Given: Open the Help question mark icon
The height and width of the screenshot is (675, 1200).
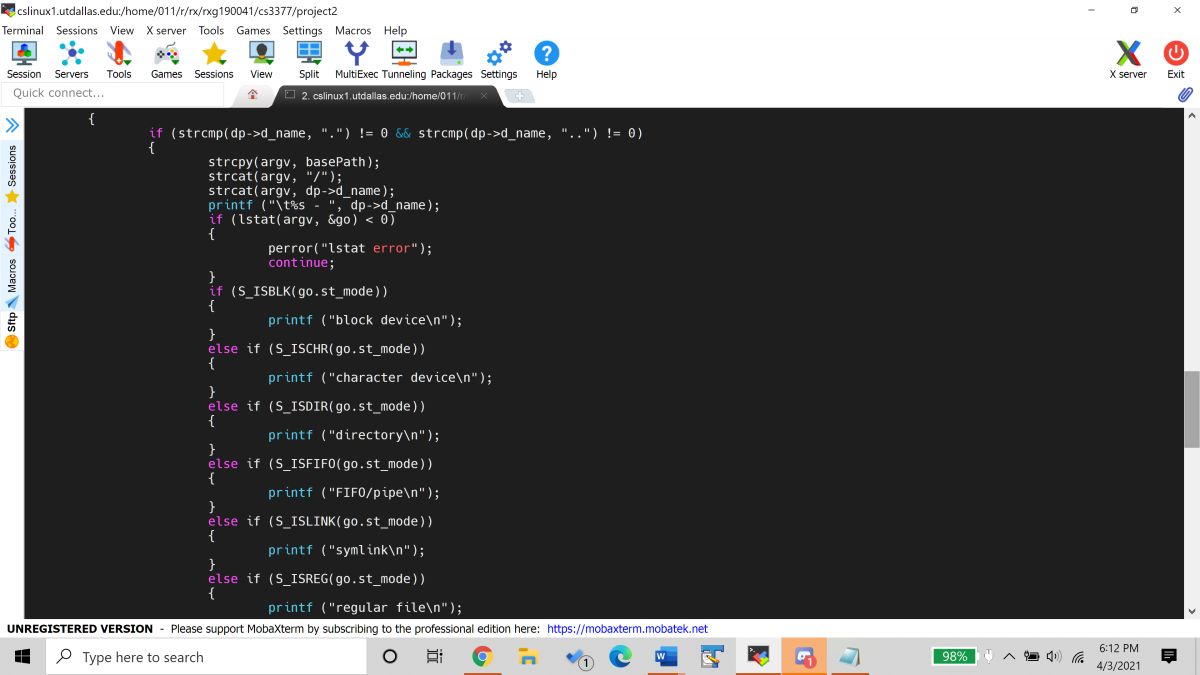Looking at the screenshot, I should point(546,60).
